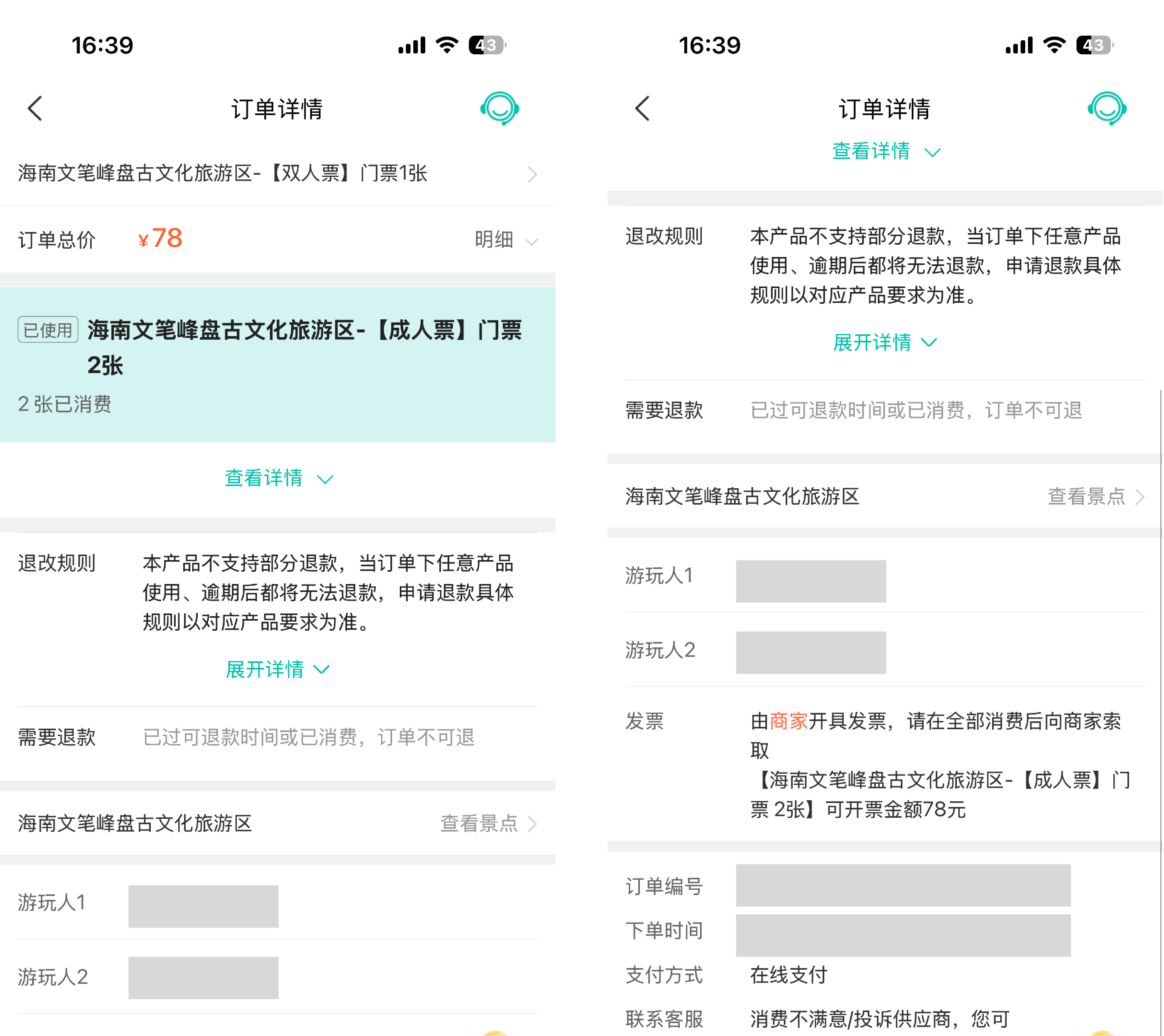Image resolution: width=1164 pixels, height=1036 pixels.
Task: Select the ¥78 order total price
Action: 160,238
